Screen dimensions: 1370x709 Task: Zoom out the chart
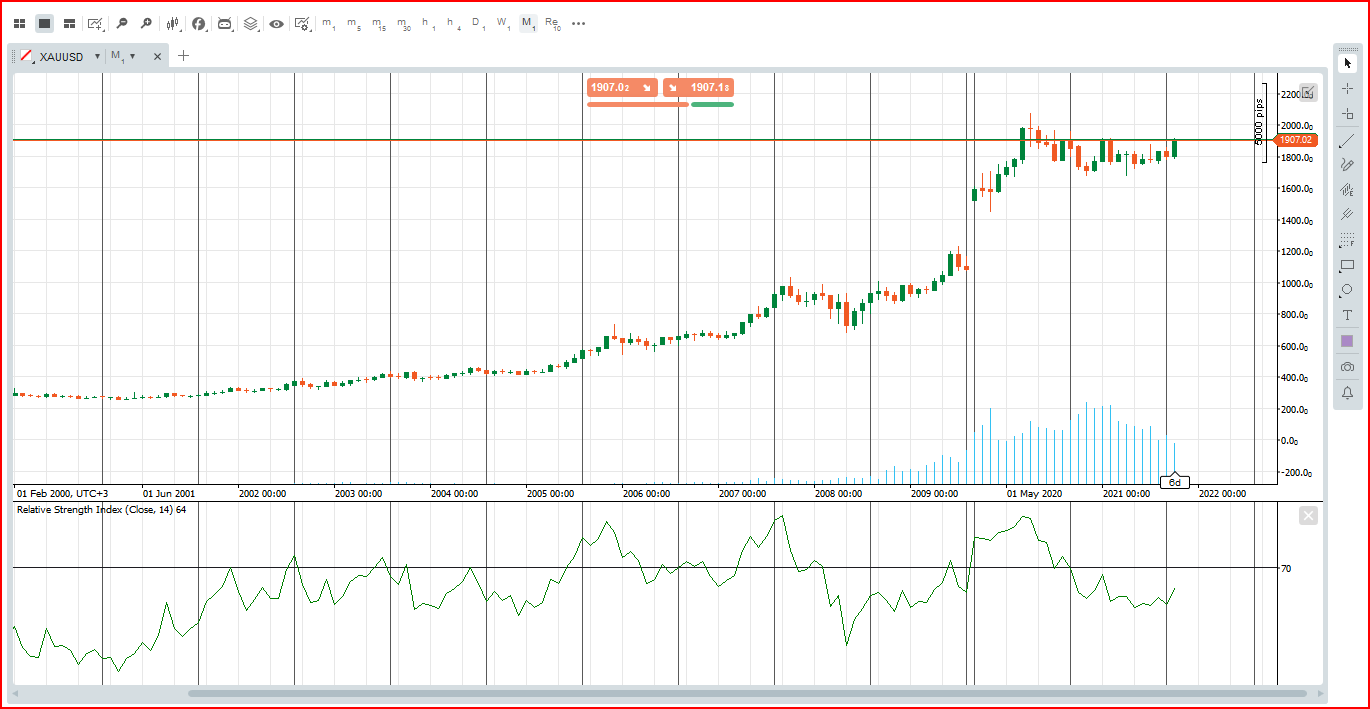122,23
